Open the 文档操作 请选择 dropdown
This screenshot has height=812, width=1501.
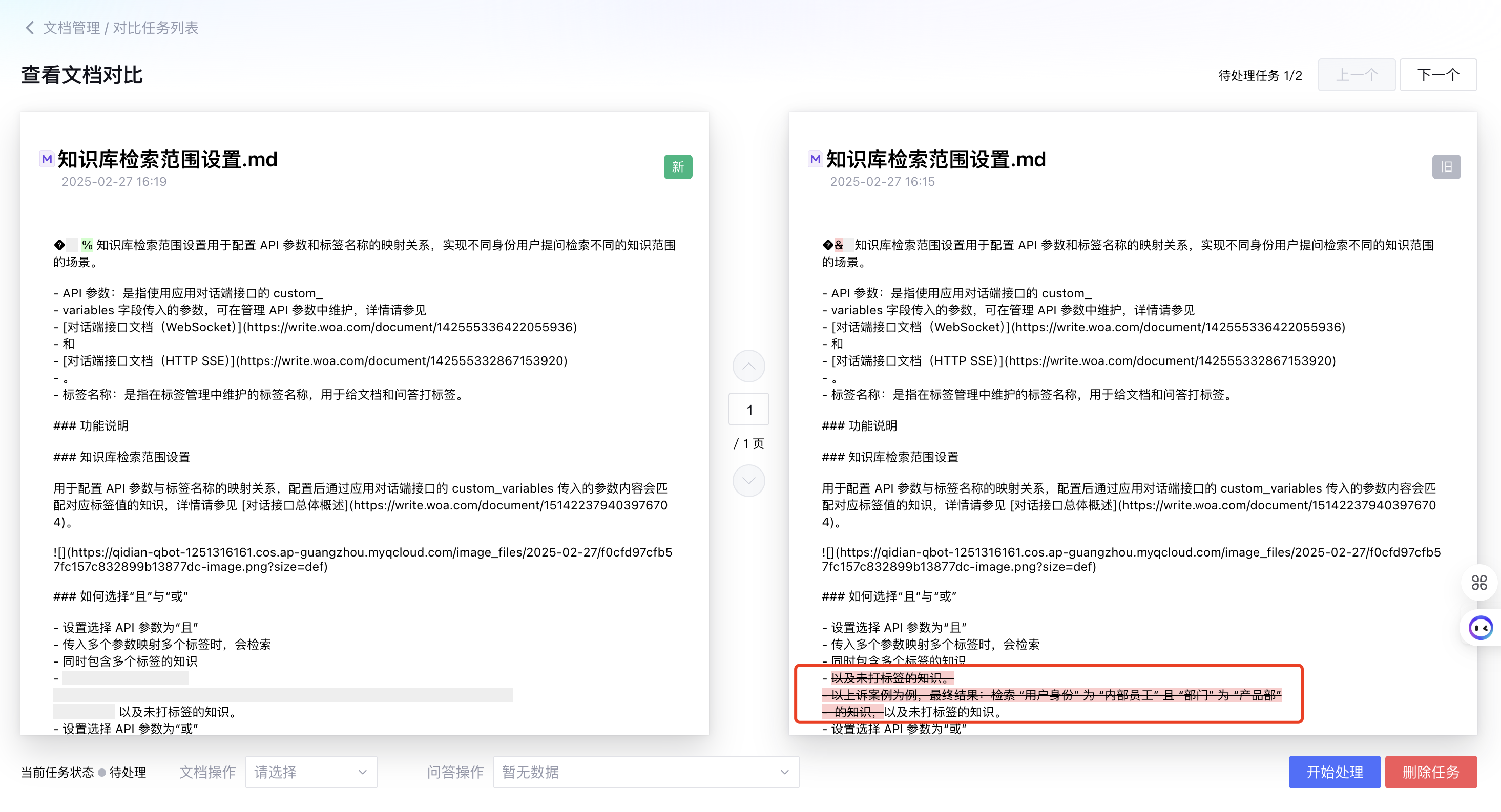[311, 773]
